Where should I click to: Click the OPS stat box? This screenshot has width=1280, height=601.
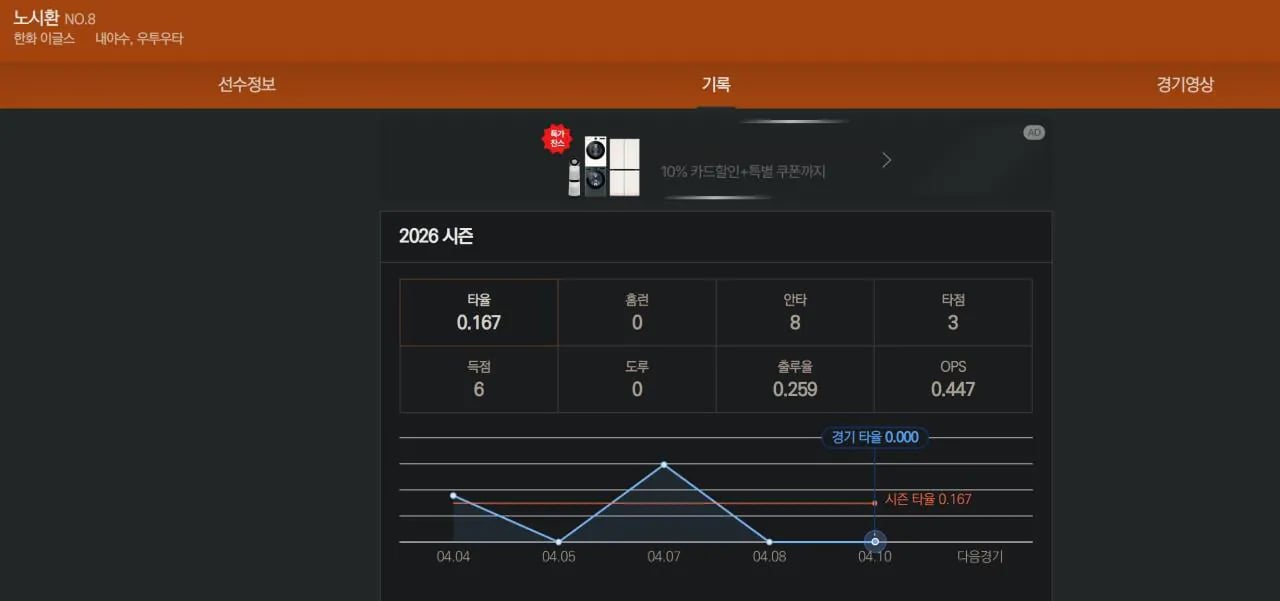pyautogui.click(x=952, y=378)
